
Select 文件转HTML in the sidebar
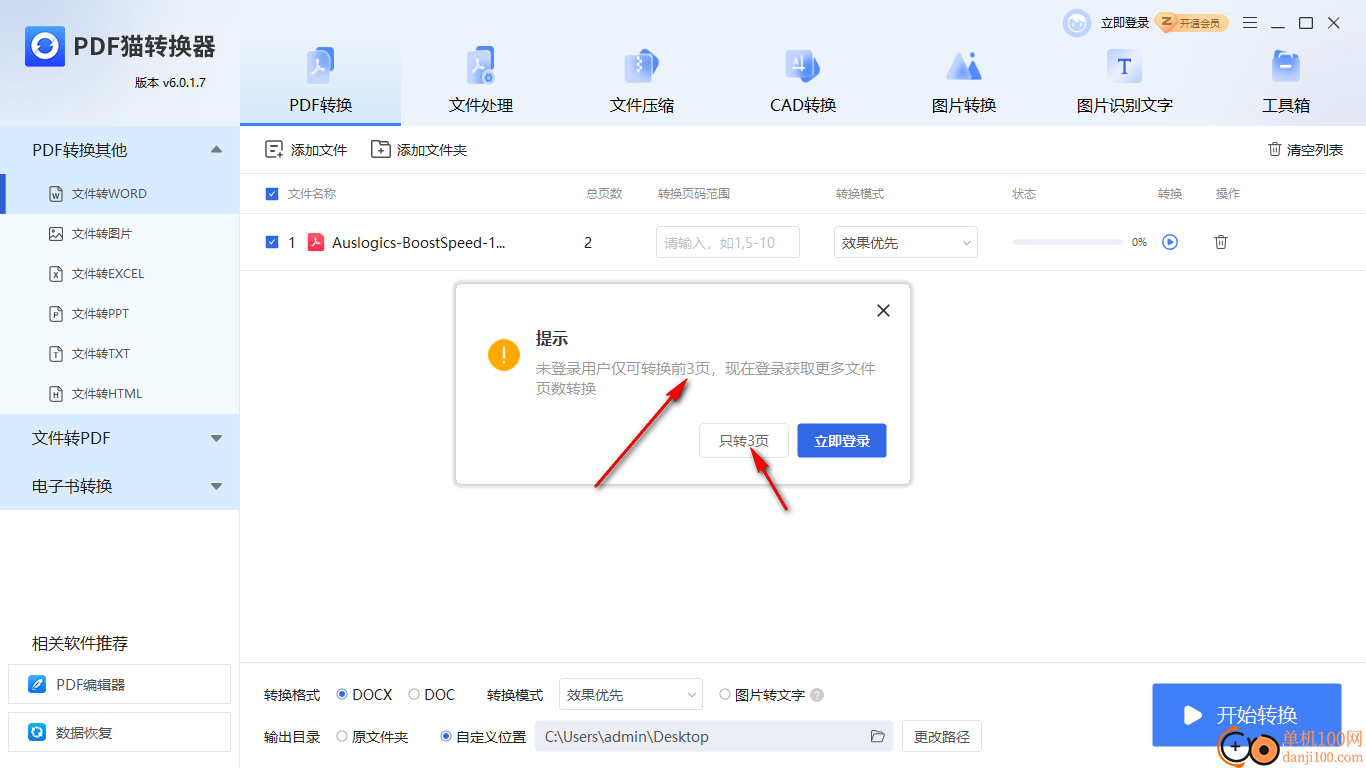tap(120, 394)
